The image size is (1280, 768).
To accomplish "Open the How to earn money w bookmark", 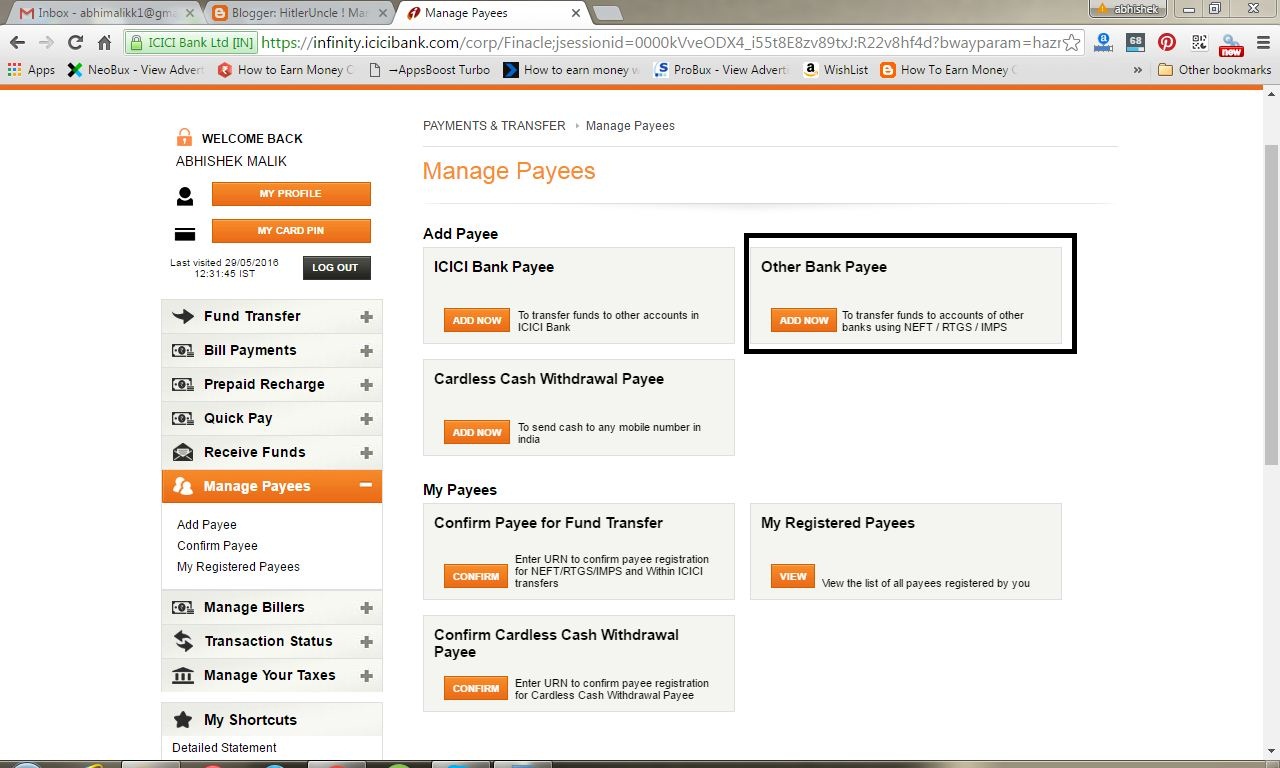I will [573, 70].
